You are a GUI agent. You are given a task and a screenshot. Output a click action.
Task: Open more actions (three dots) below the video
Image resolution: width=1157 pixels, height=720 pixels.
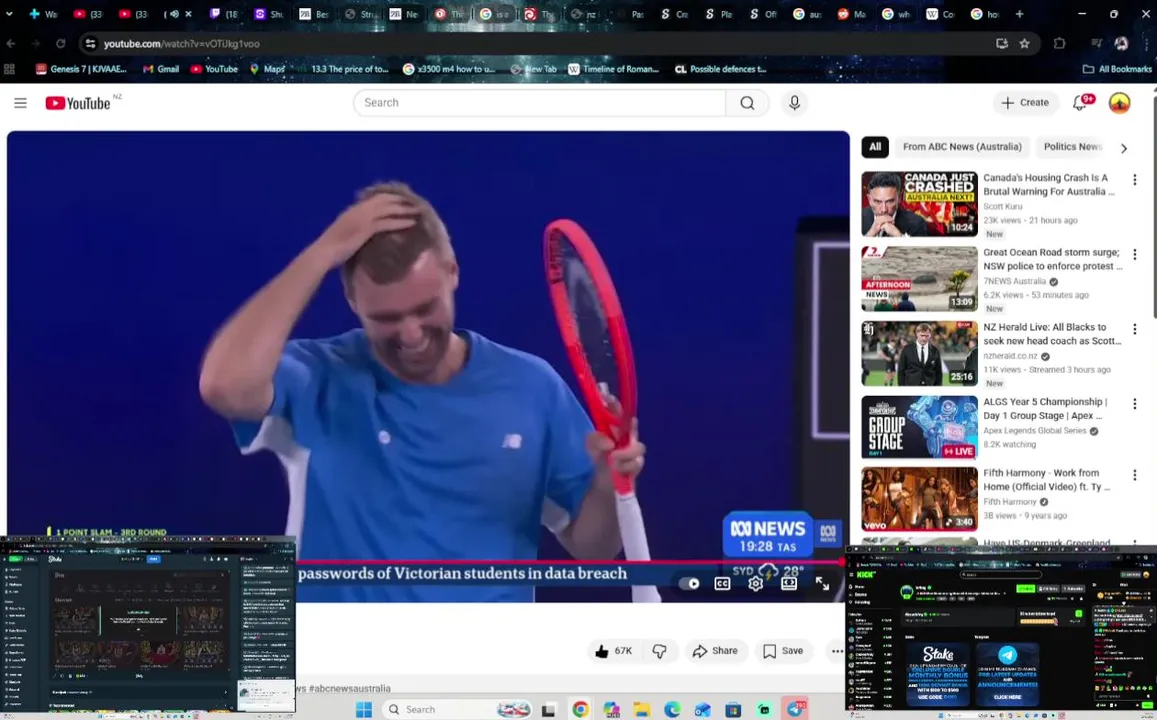click(x=837, y=651)
